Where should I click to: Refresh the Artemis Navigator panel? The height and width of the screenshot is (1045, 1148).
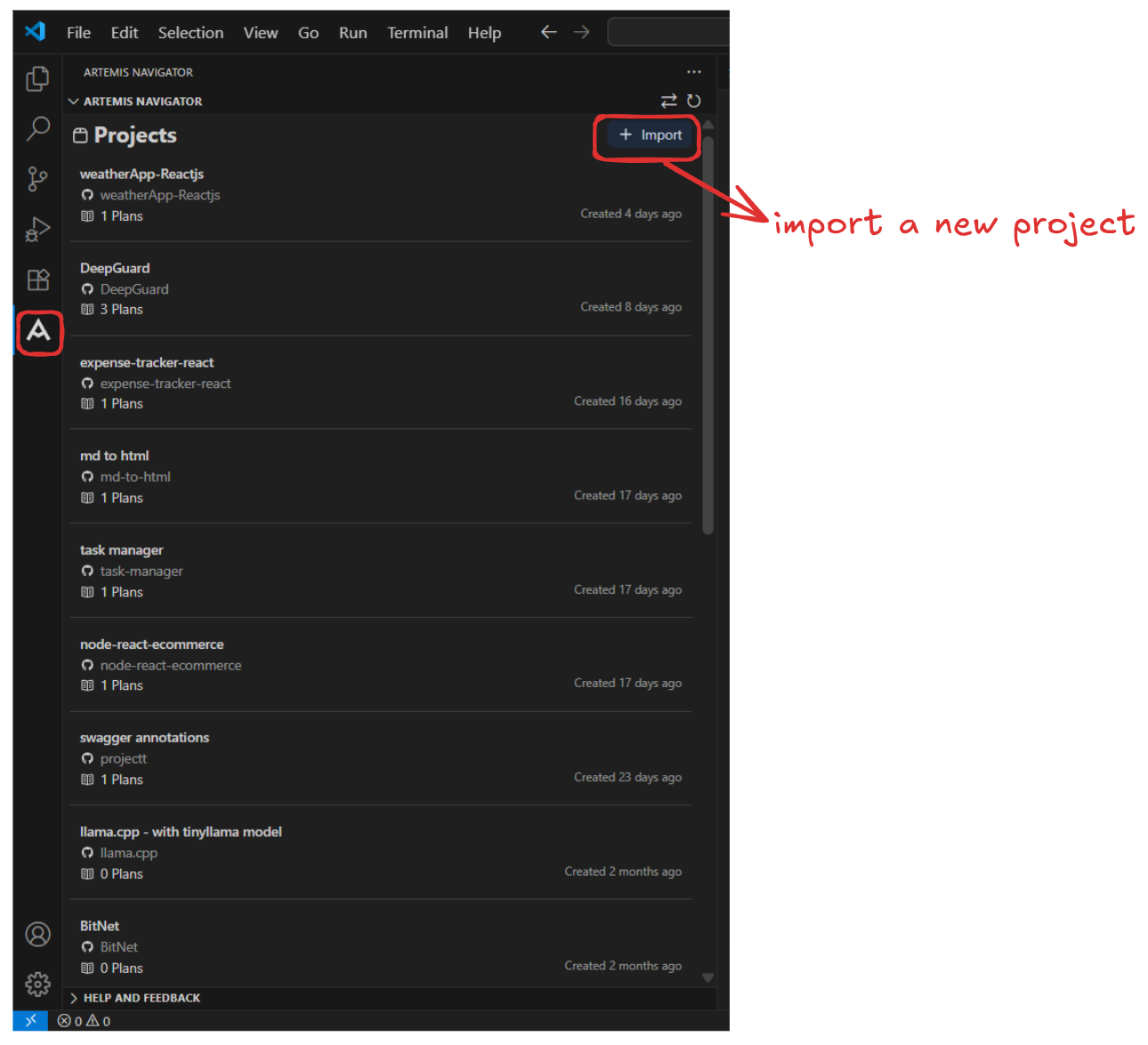pyautogui.click(x=694, y=101)
